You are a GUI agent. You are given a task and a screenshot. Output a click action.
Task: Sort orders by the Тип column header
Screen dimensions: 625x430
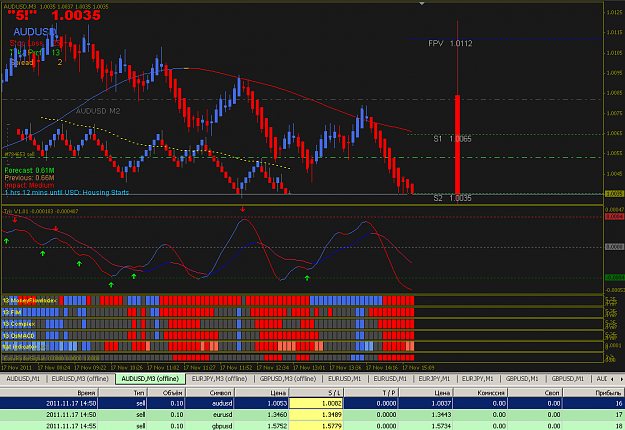(123, 393)
